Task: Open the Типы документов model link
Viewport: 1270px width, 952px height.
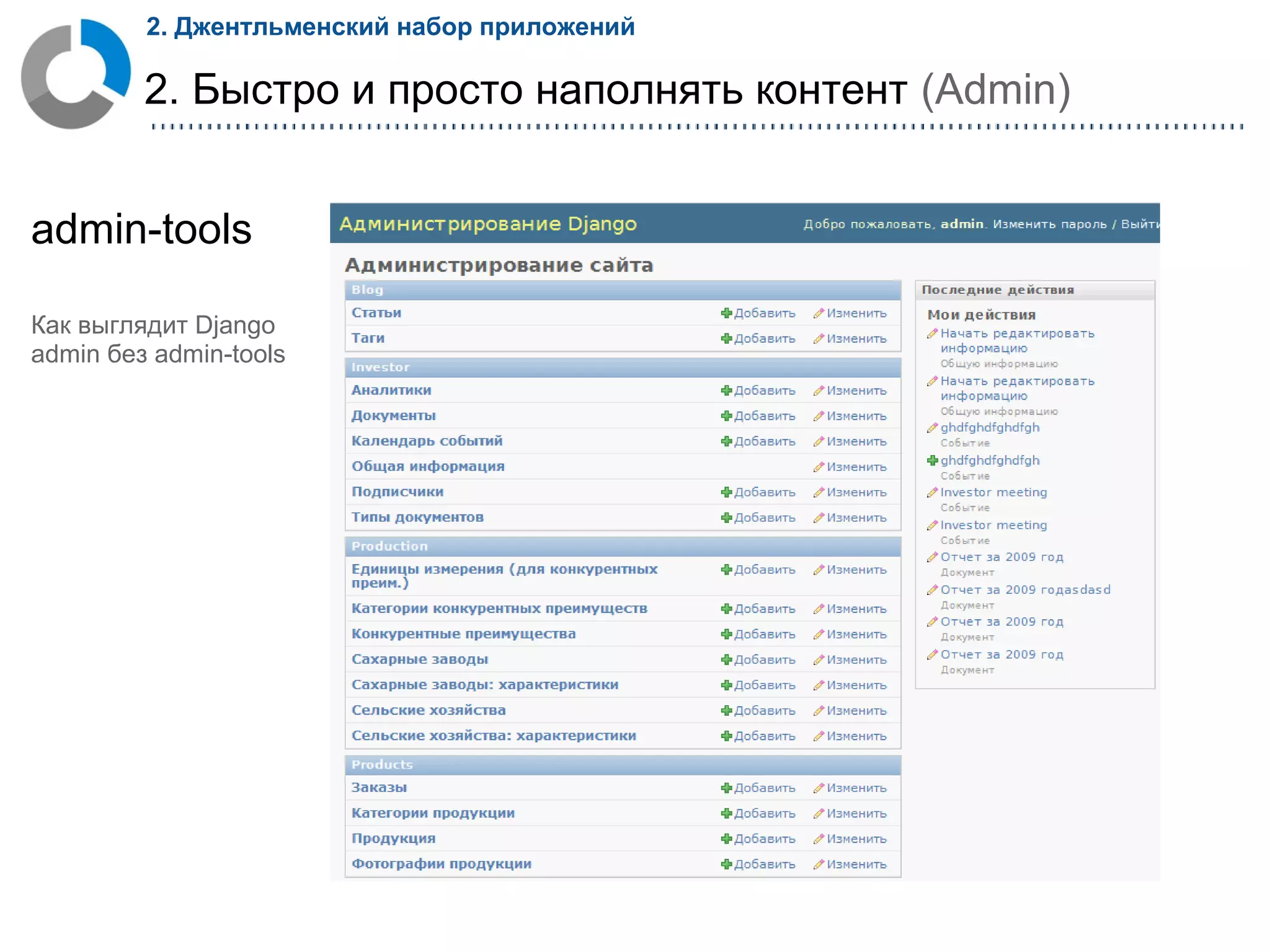Action: (x=417, y=518)
